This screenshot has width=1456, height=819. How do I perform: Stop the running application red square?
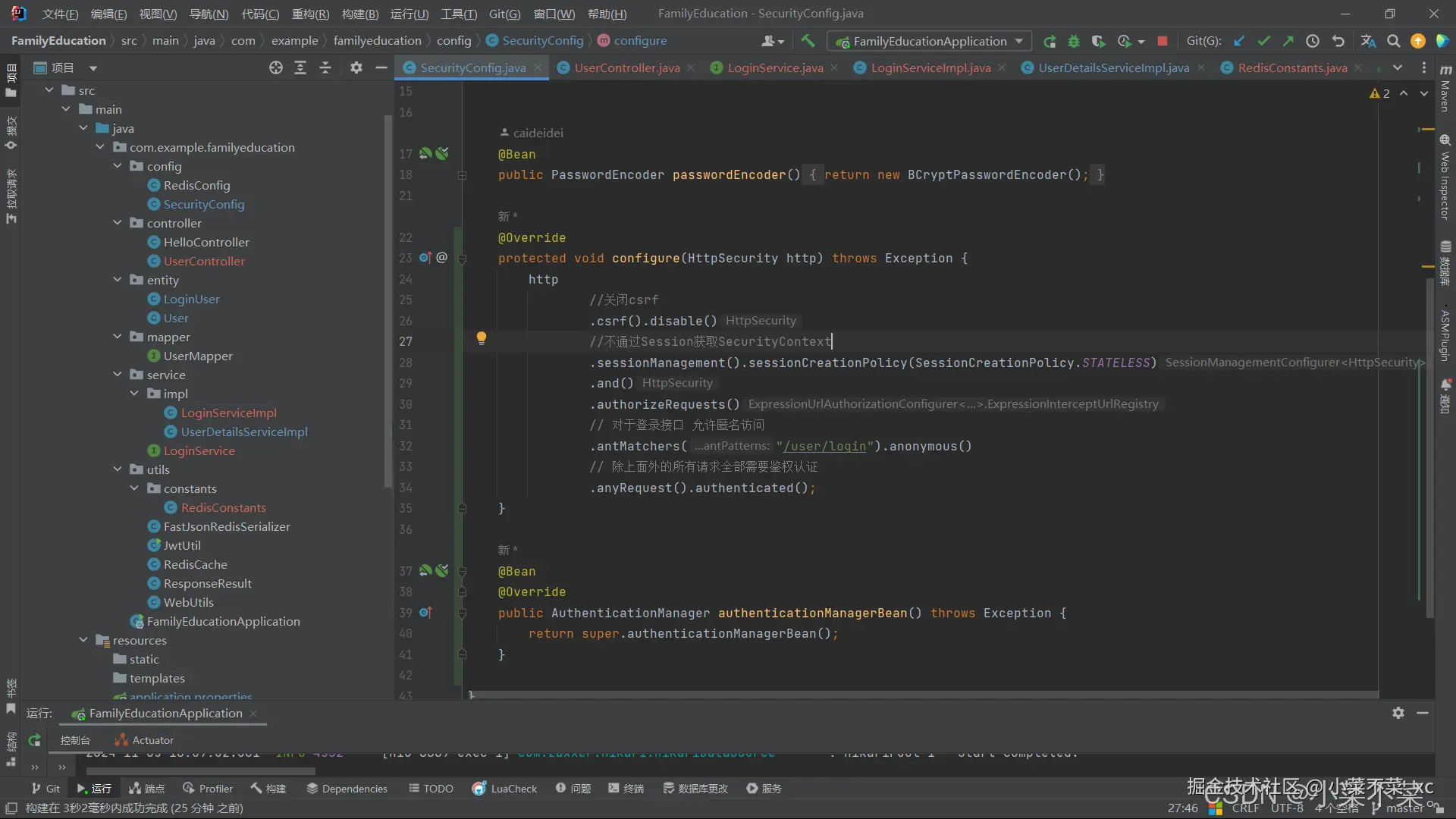[x=1162, y=41]
